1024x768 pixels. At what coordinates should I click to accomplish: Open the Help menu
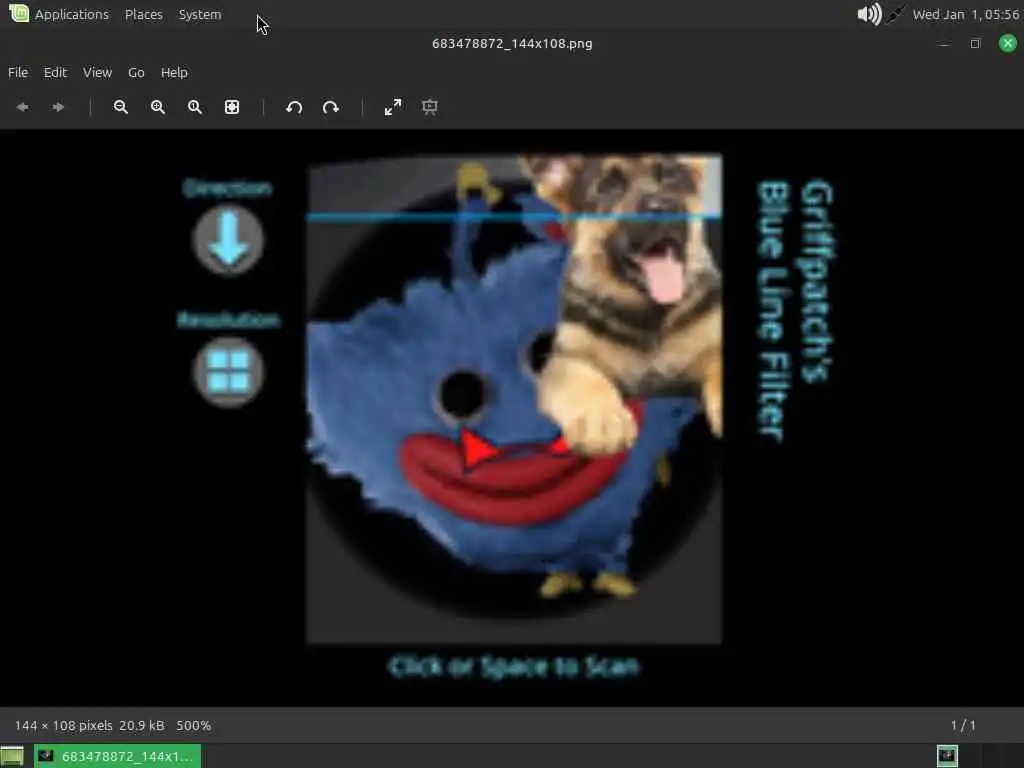[174, 72]
